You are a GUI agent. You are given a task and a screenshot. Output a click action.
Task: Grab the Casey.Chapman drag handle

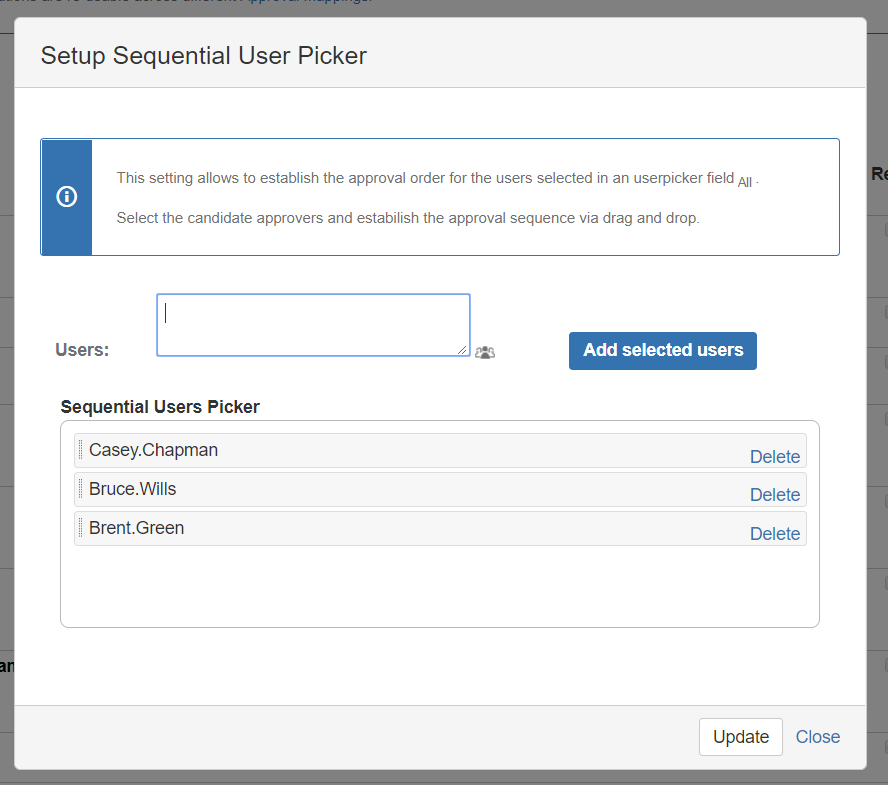click(80, 450)
